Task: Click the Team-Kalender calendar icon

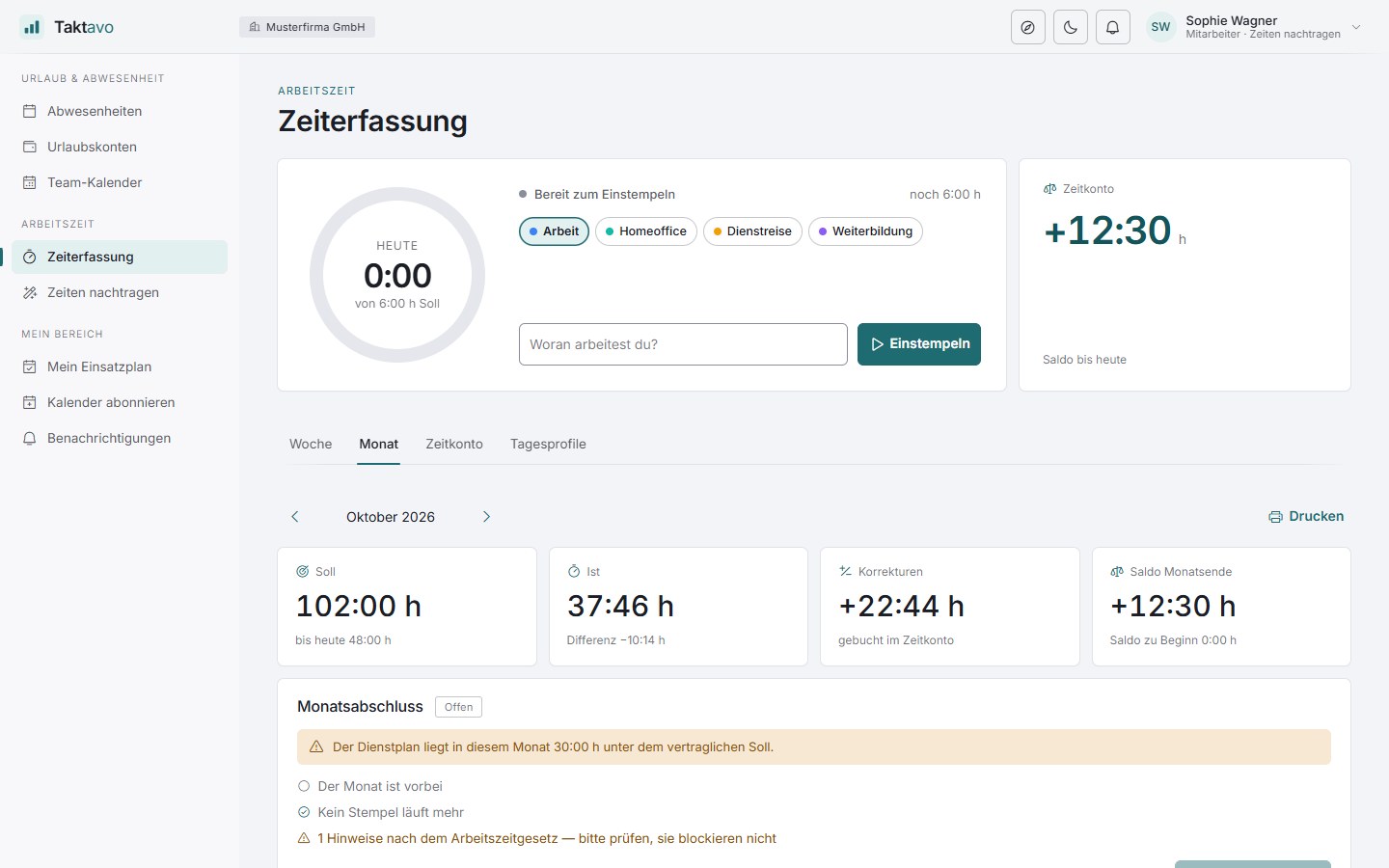Action: tap(30, 182)
